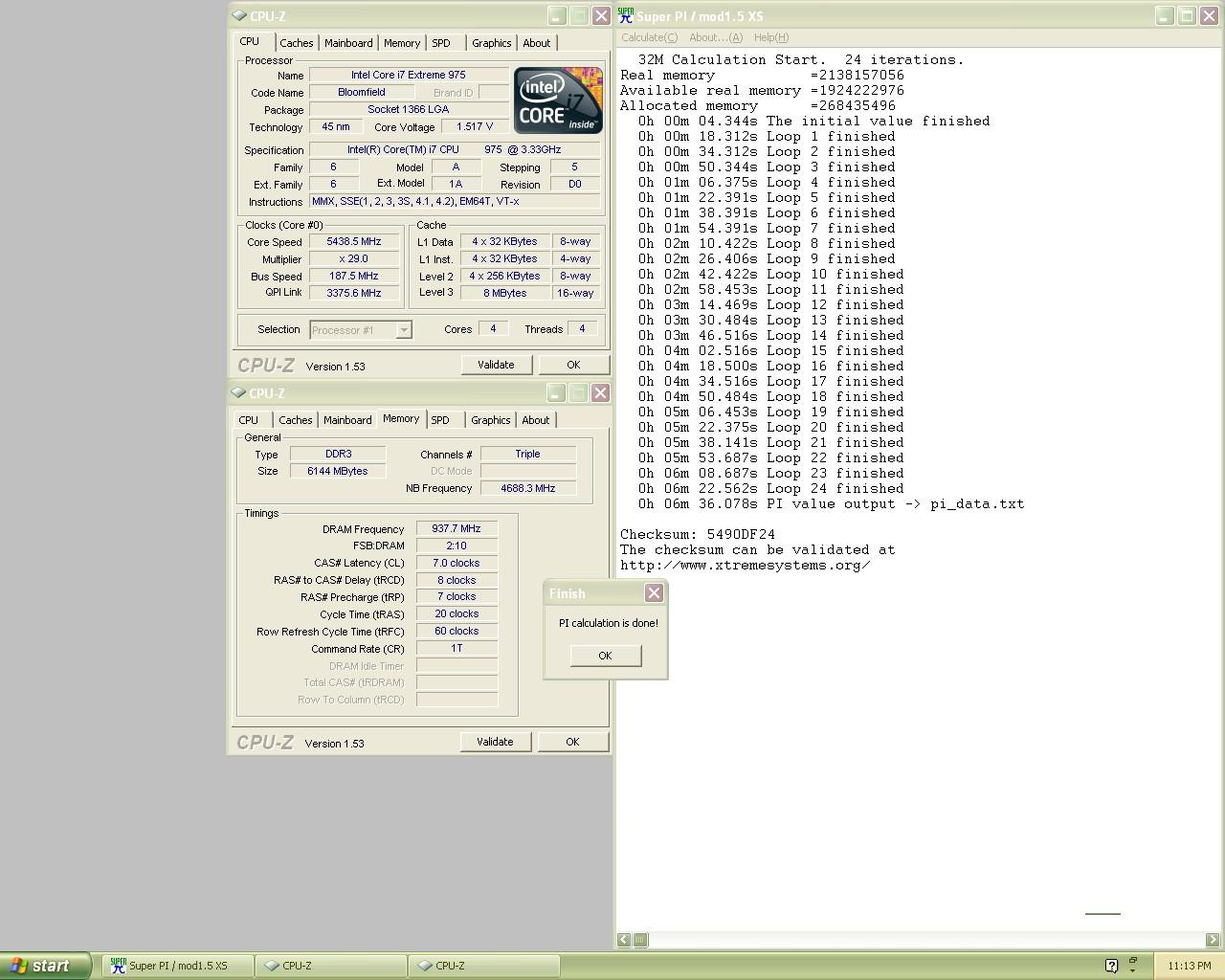Confirm OK in PI calculation done dialog
Viewport: 1225px width, 980px height.
tap(605, 656)
